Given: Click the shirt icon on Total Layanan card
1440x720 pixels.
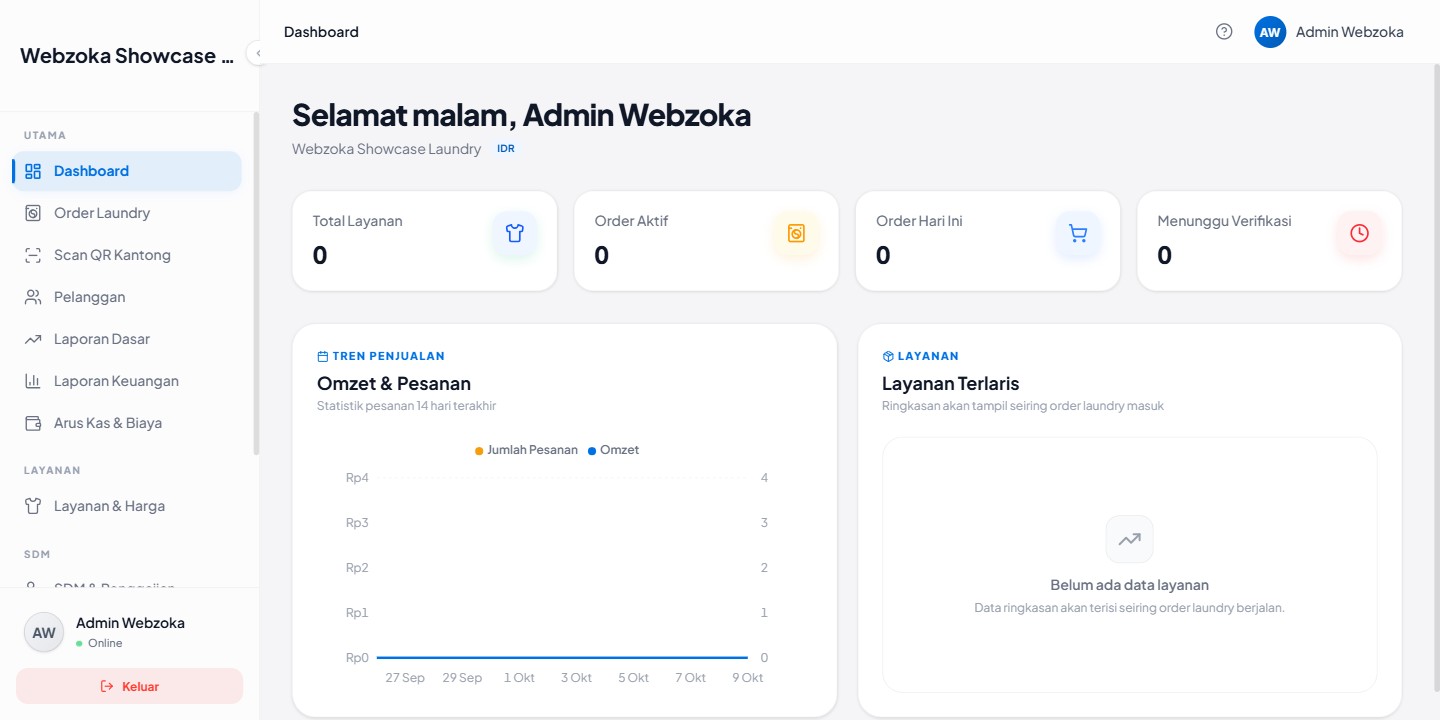Looking at the screenshot, I should 515,234.
